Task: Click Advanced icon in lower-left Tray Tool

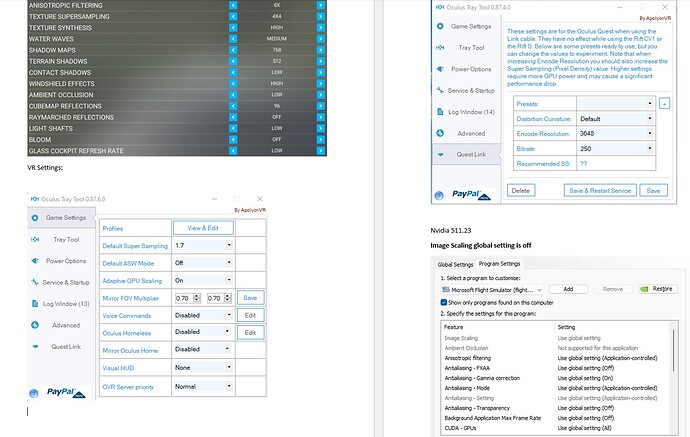Action: click(35, 325)
